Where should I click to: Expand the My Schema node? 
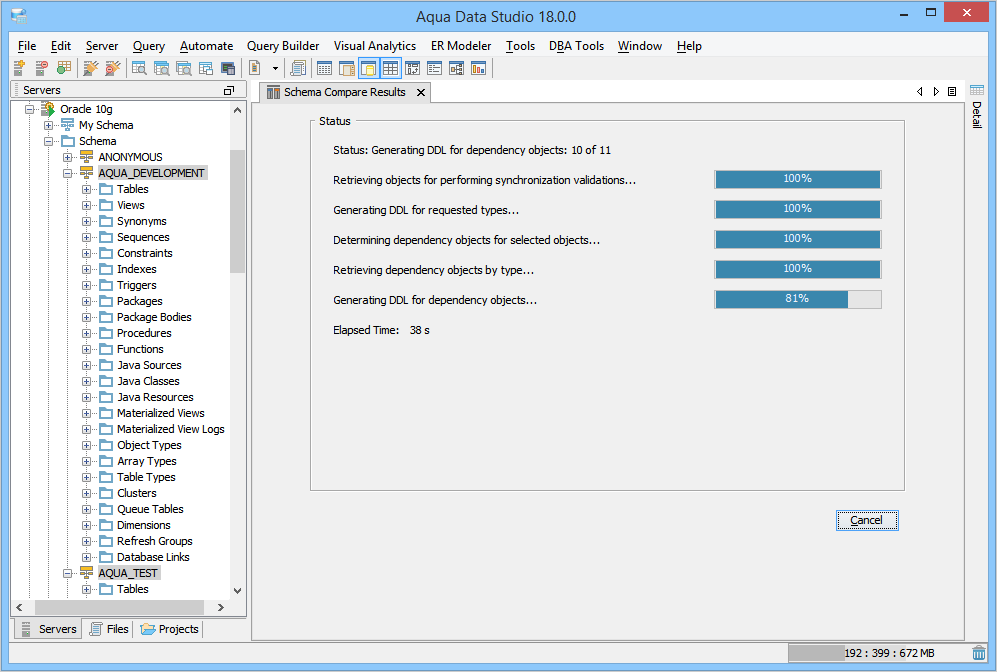tap(48, 125)
